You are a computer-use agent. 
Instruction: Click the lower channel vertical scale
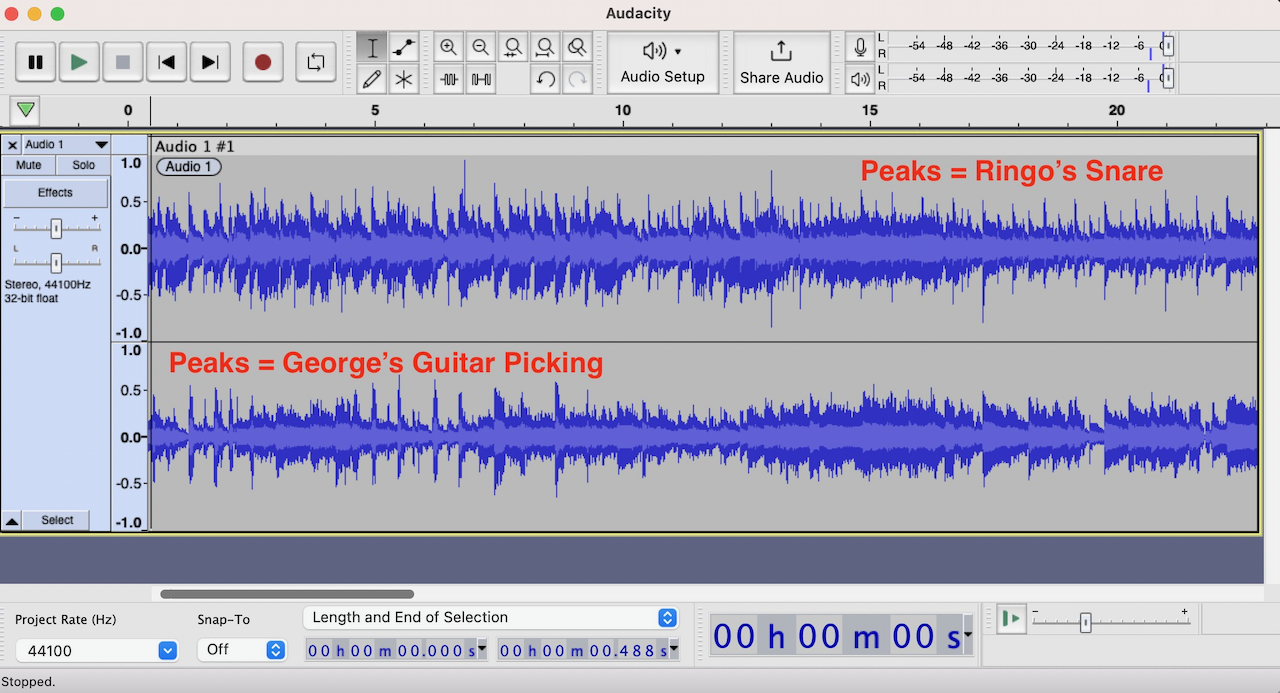click(x=130, y=437)
